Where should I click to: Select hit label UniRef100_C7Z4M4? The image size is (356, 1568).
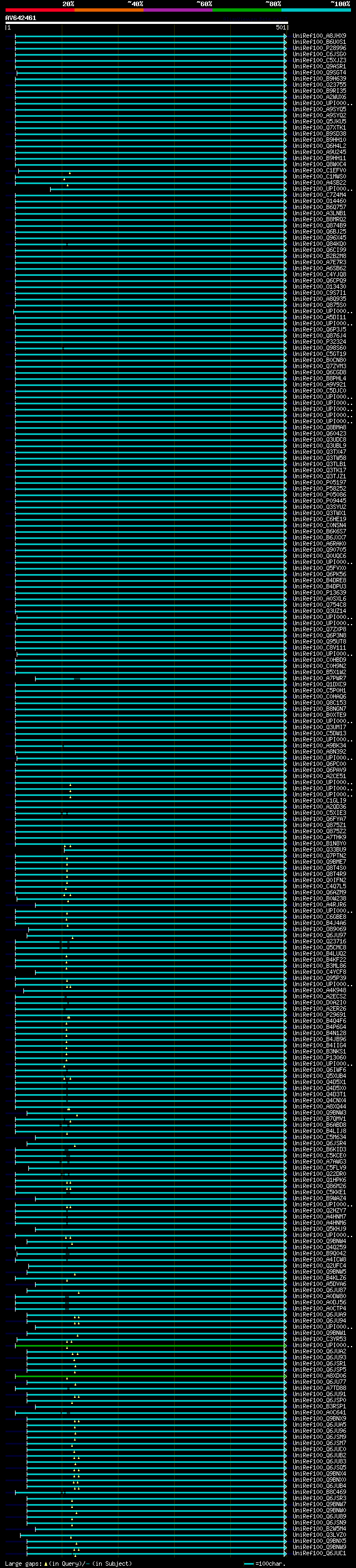319,195
